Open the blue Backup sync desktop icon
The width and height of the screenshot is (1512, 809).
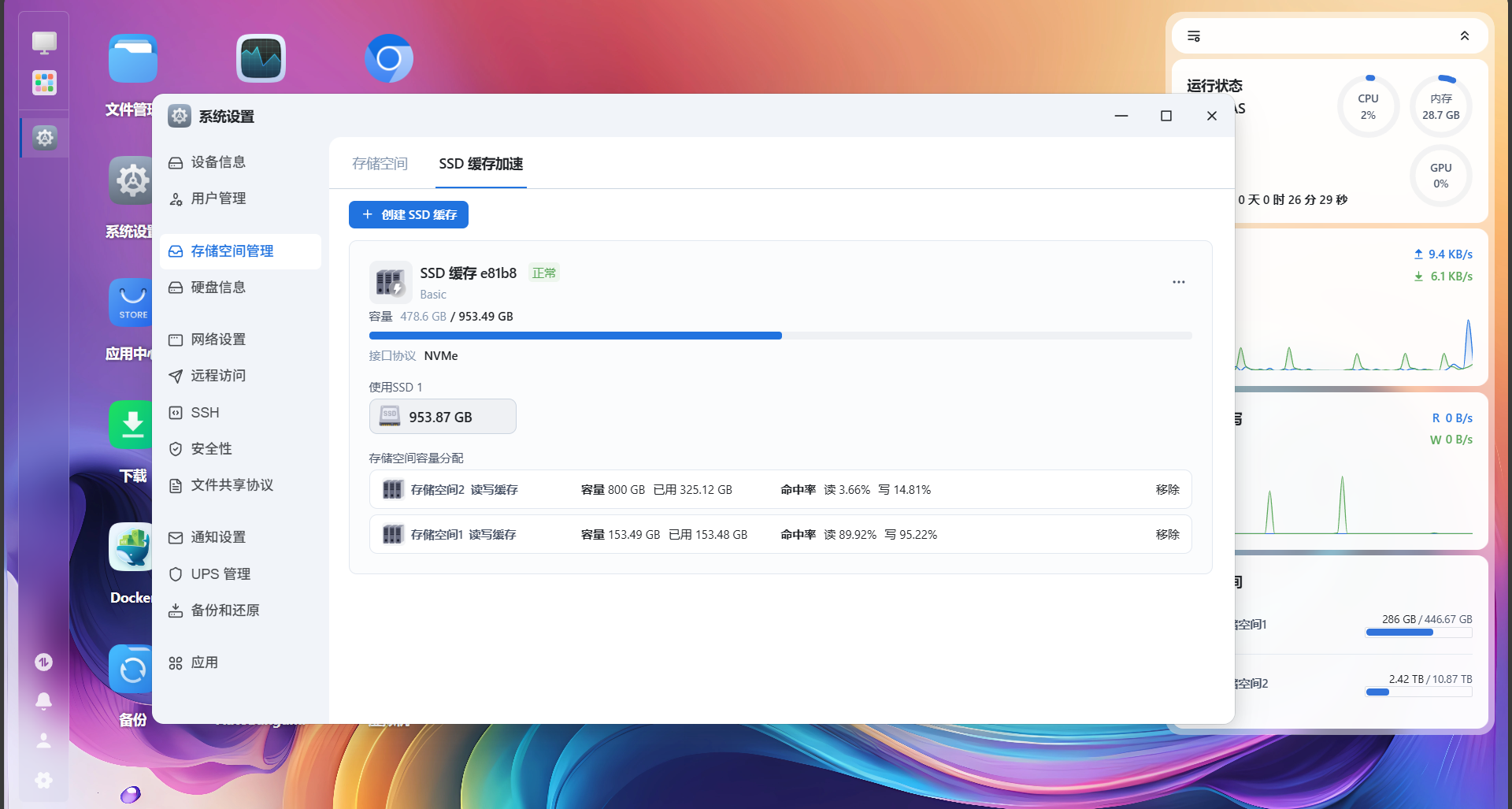point(131,669)
